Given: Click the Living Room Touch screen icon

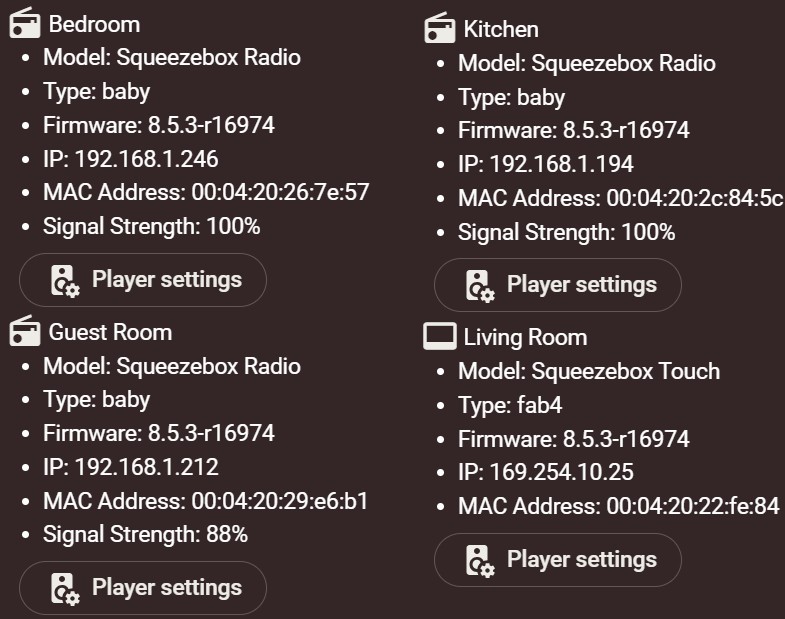Looking at the screenshot, I should 439,337.
